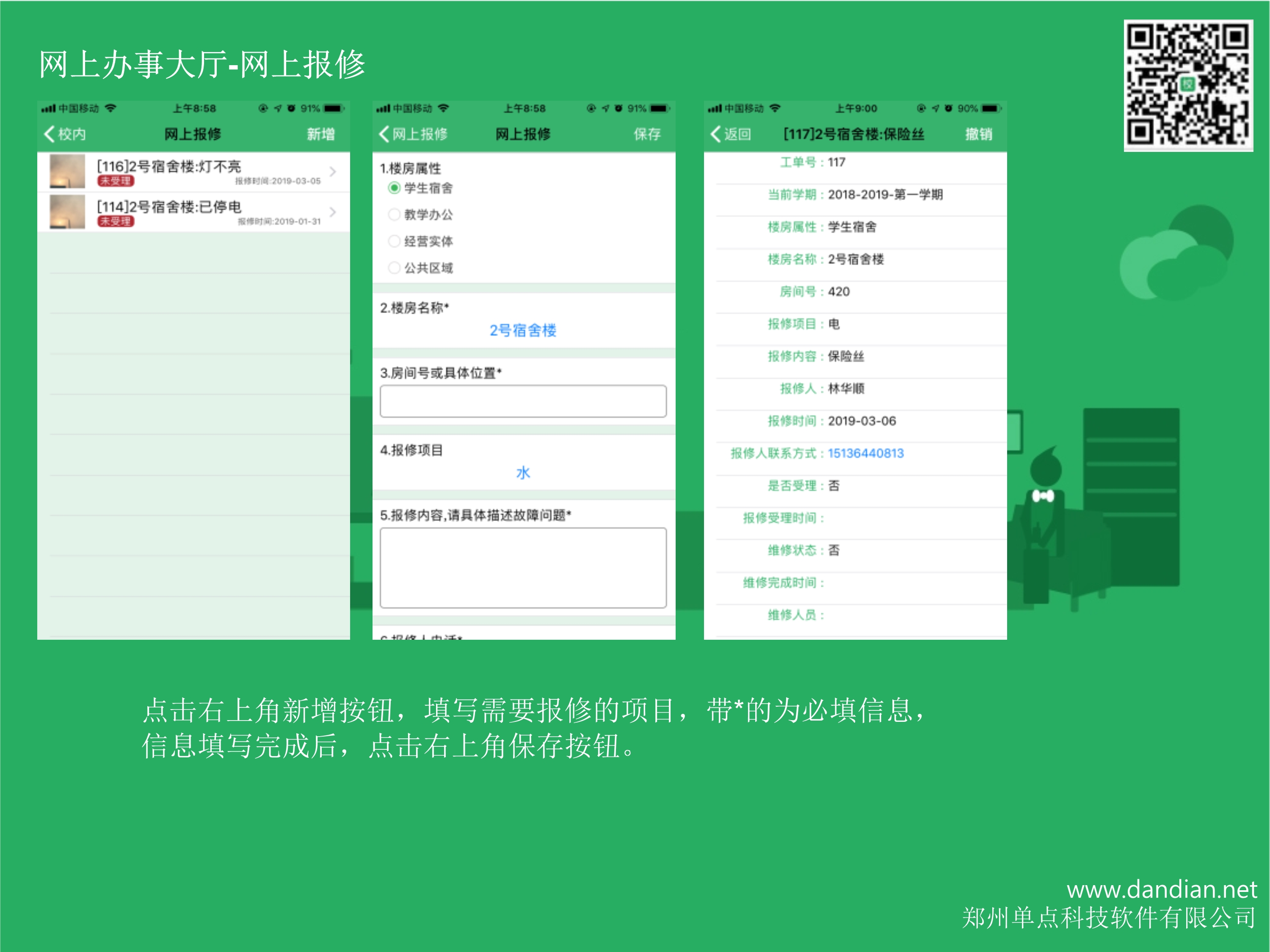Click the 未受理 badge on ticket 114
Viewport: 1270px width, 952px height.
click(x=116, y=222)
